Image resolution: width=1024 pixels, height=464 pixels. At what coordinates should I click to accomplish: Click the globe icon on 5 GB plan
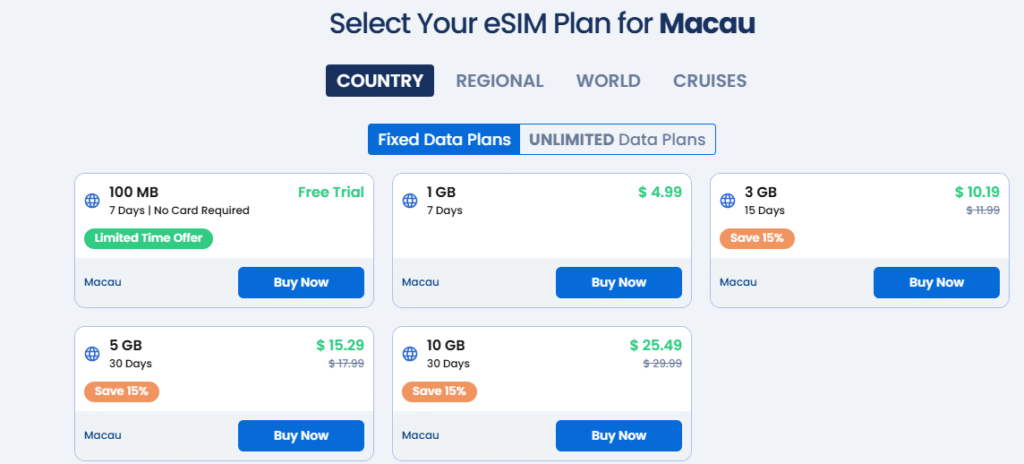(x=92, y=354)
